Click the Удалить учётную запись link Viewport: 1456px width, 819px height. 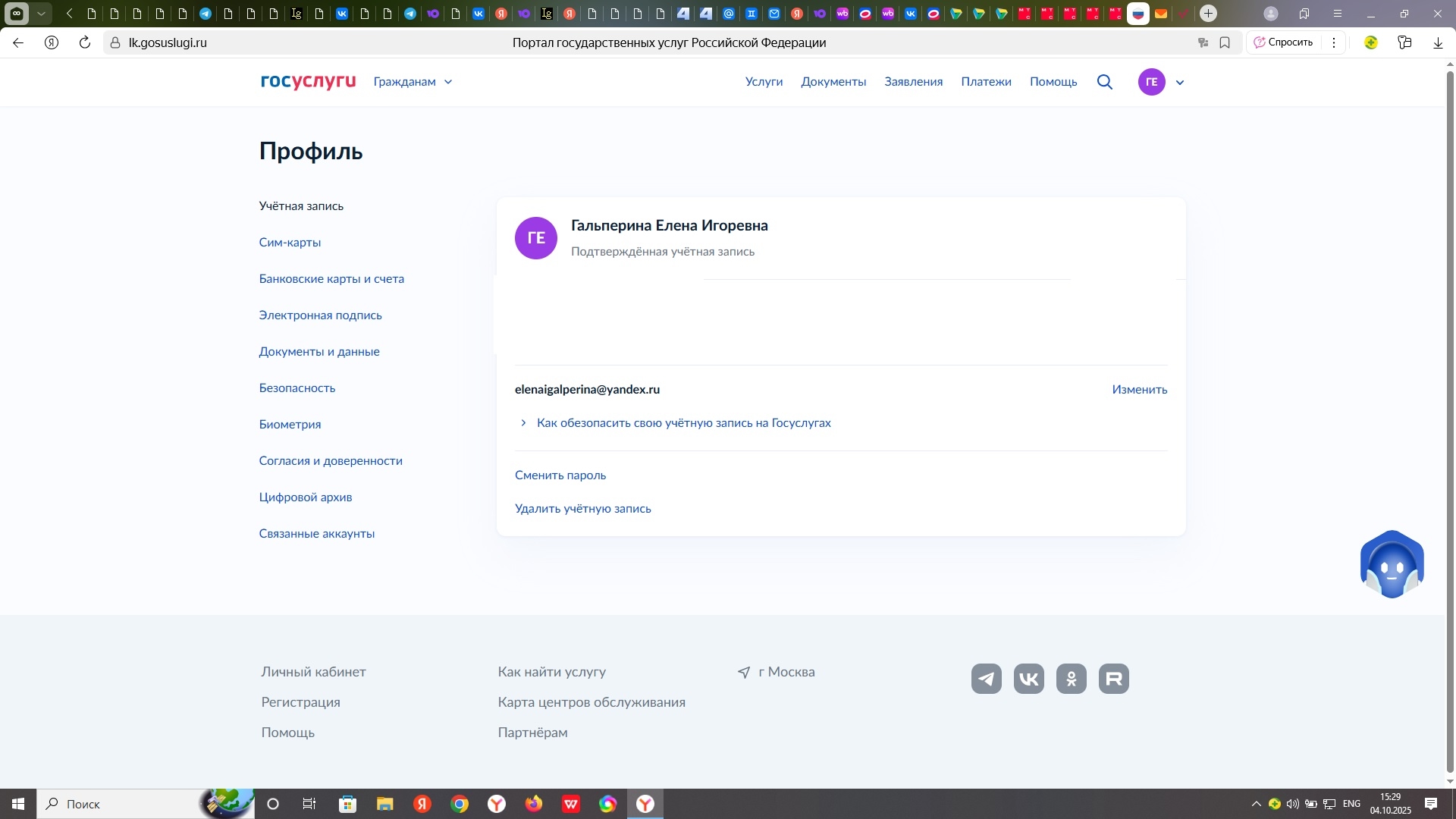point(582,509)
